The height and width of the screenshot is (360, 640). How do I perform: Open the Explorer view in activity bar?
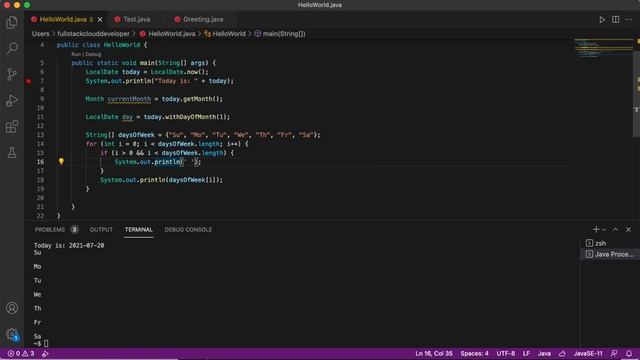[12, 22]
